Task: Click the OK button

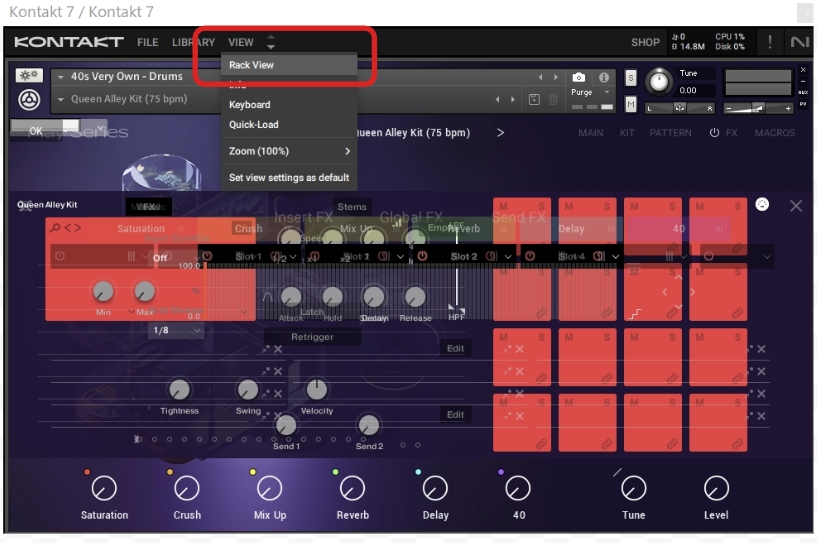Action: 36,130
